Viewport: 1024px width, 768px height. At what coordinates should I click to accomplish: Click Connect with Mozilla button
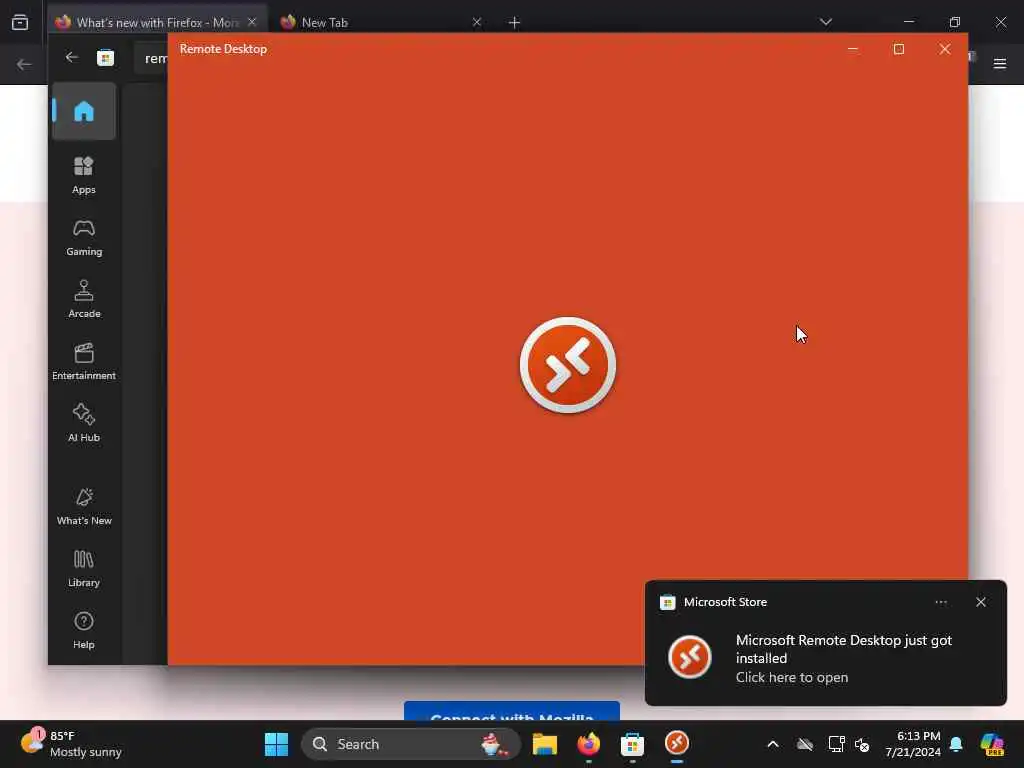(511, 711)
